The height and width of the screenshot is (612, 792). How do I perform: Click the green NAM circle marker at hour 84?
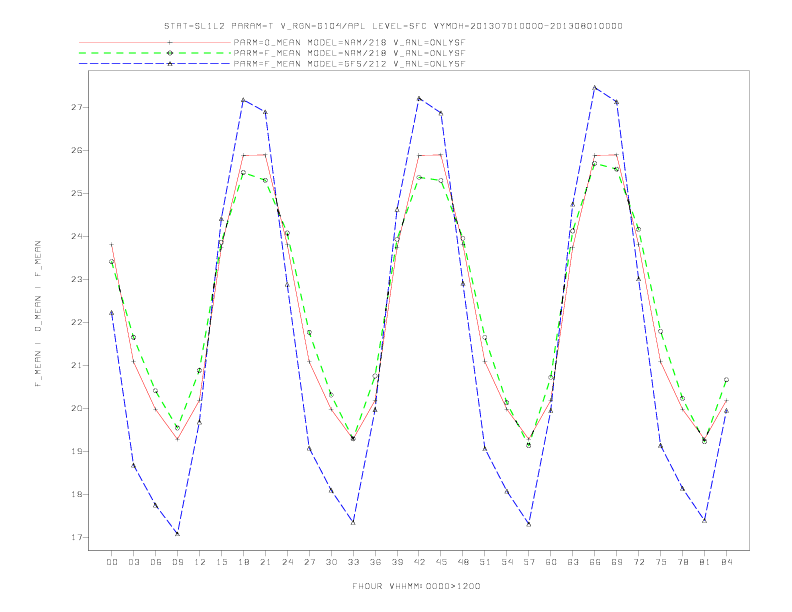pyautogui.click(x=726, y=380)
